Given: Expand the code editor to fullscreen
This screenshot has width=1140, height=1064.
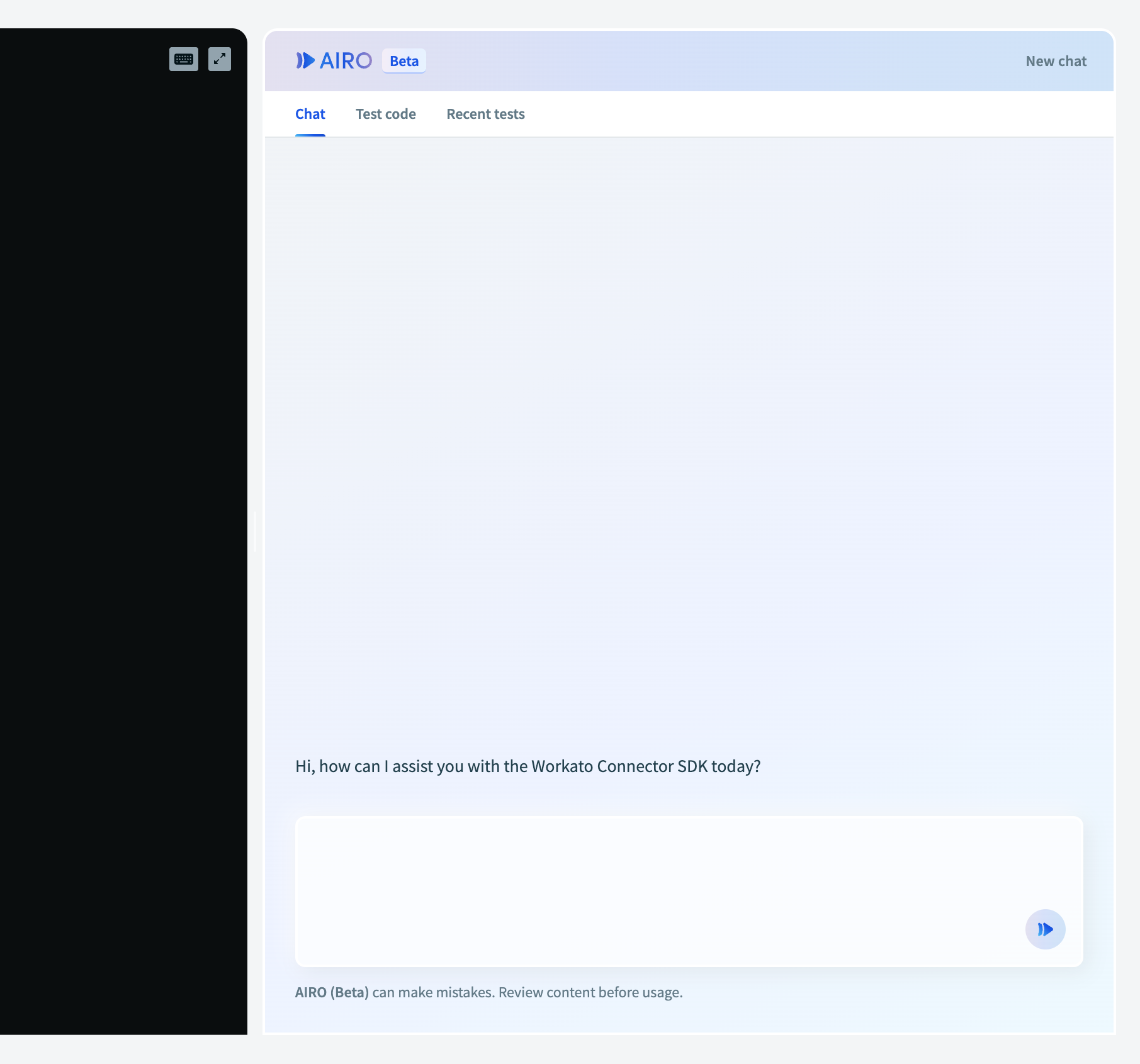Looking at the screenshot, I should (219, 59).
